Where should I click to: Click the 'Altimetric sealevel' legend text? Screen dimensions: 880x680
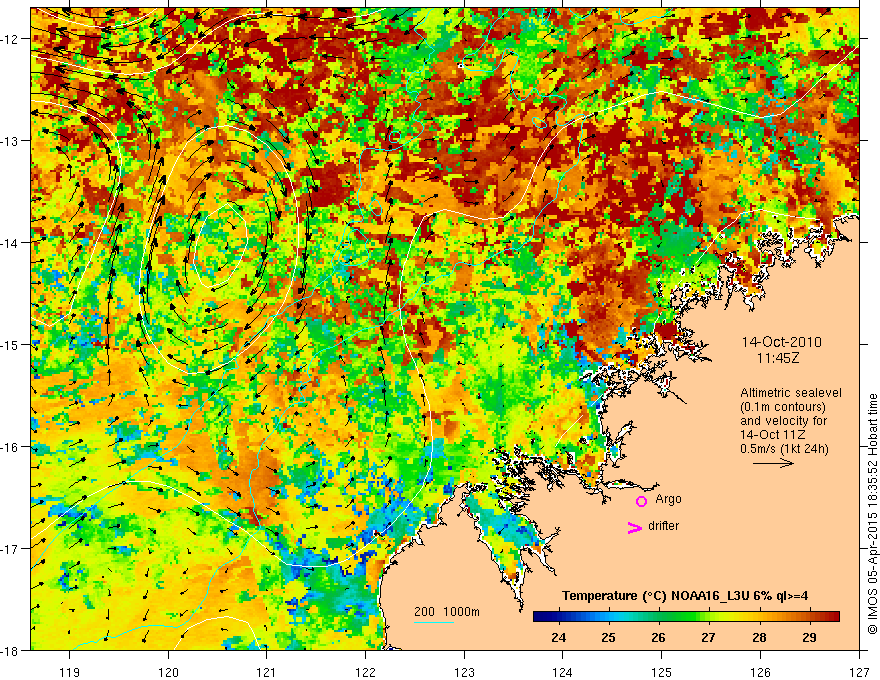click(x=791, y=393)
